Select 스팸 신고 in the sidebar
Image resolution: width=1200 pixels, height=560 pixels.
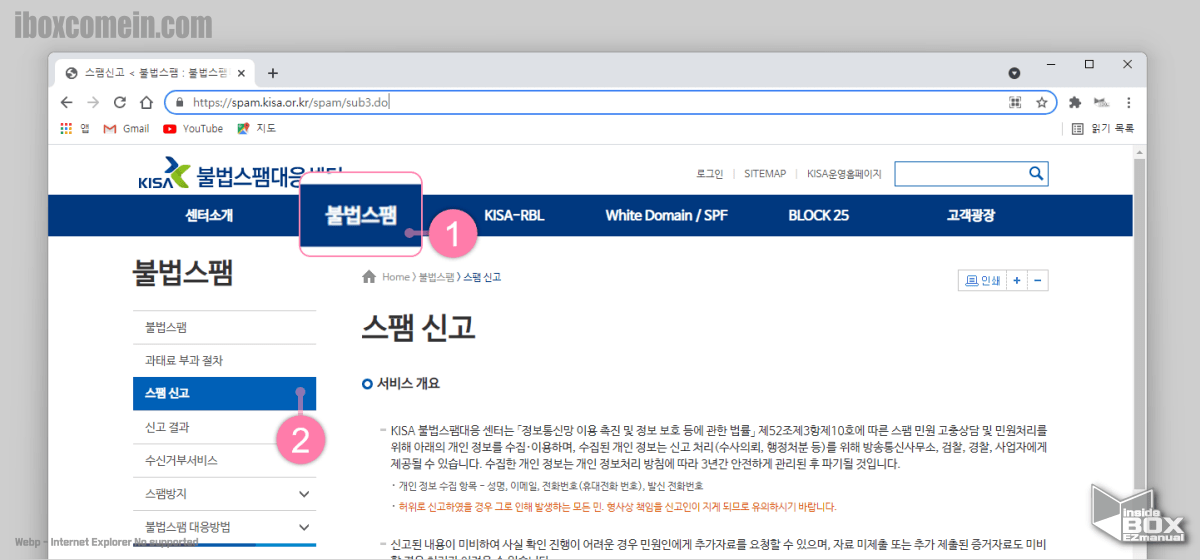click(224, 393)
